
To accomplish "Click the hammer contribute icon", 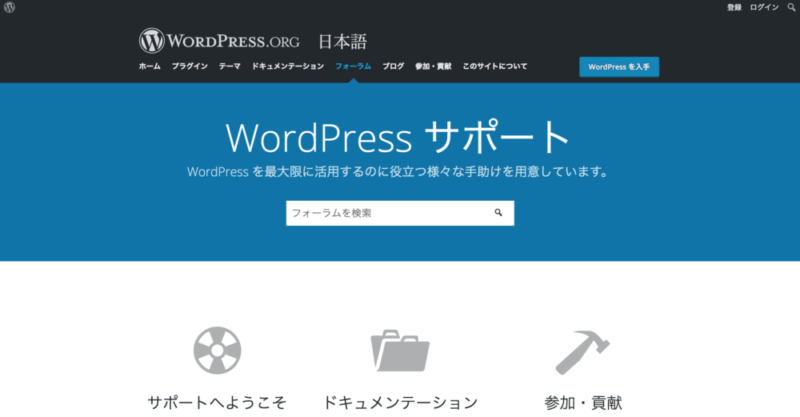I will point(583,352).
